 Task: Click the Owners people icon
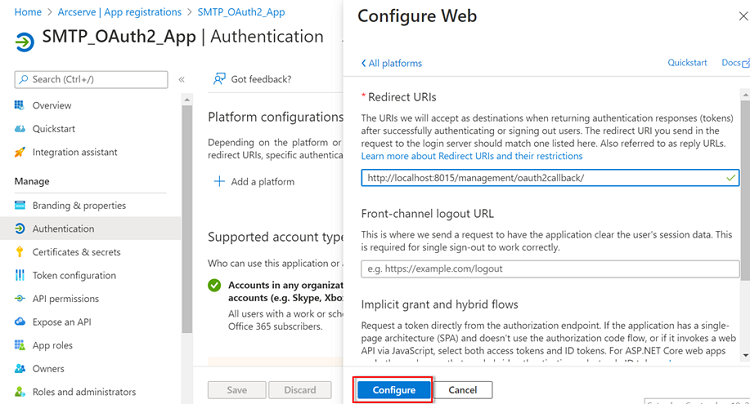pyautogui.click(x=20, y=368)
